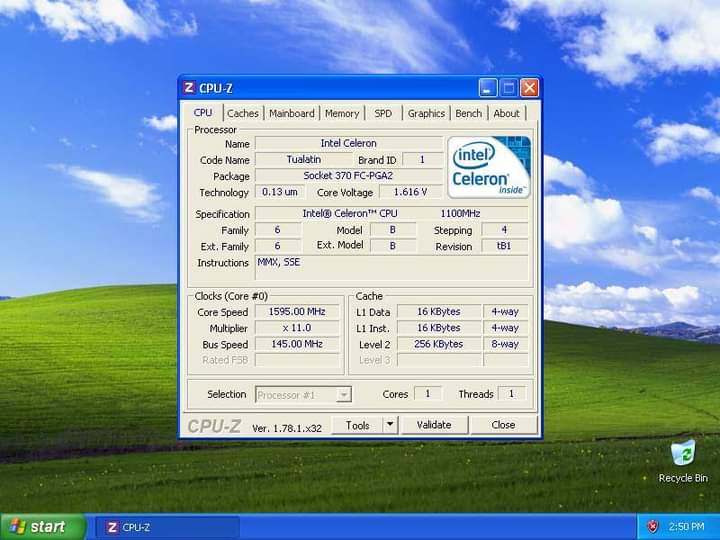
Task: Click the security shield tray icon
Action: (653, 527)
